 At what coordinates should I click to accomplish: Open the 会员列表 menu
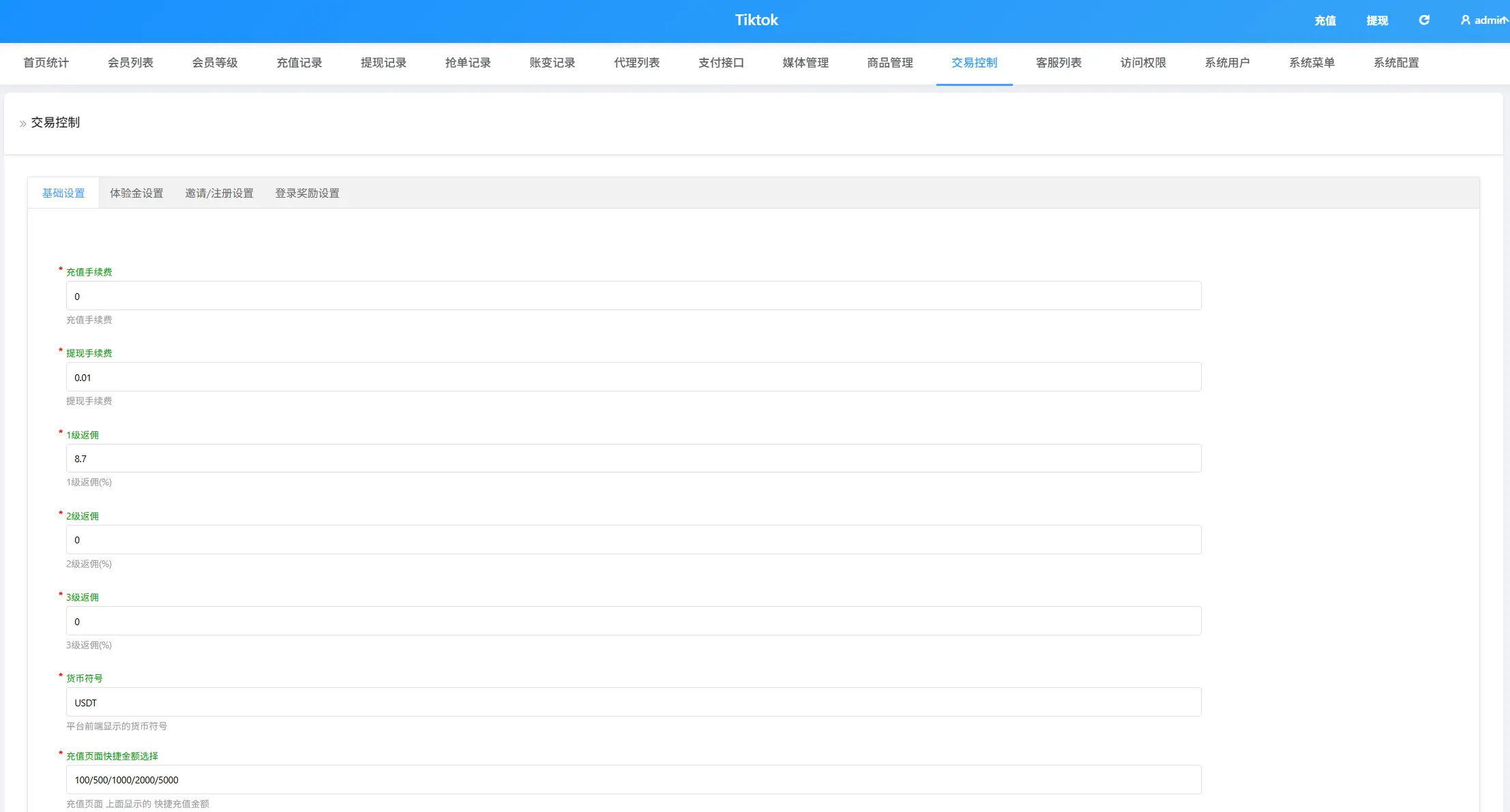130,63
